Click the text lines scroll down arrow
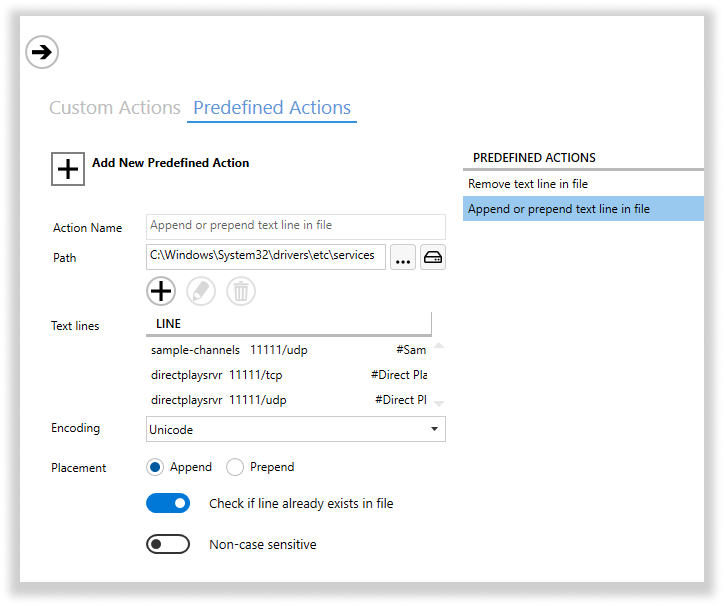724x606 pixels. [x=439, y=404]
